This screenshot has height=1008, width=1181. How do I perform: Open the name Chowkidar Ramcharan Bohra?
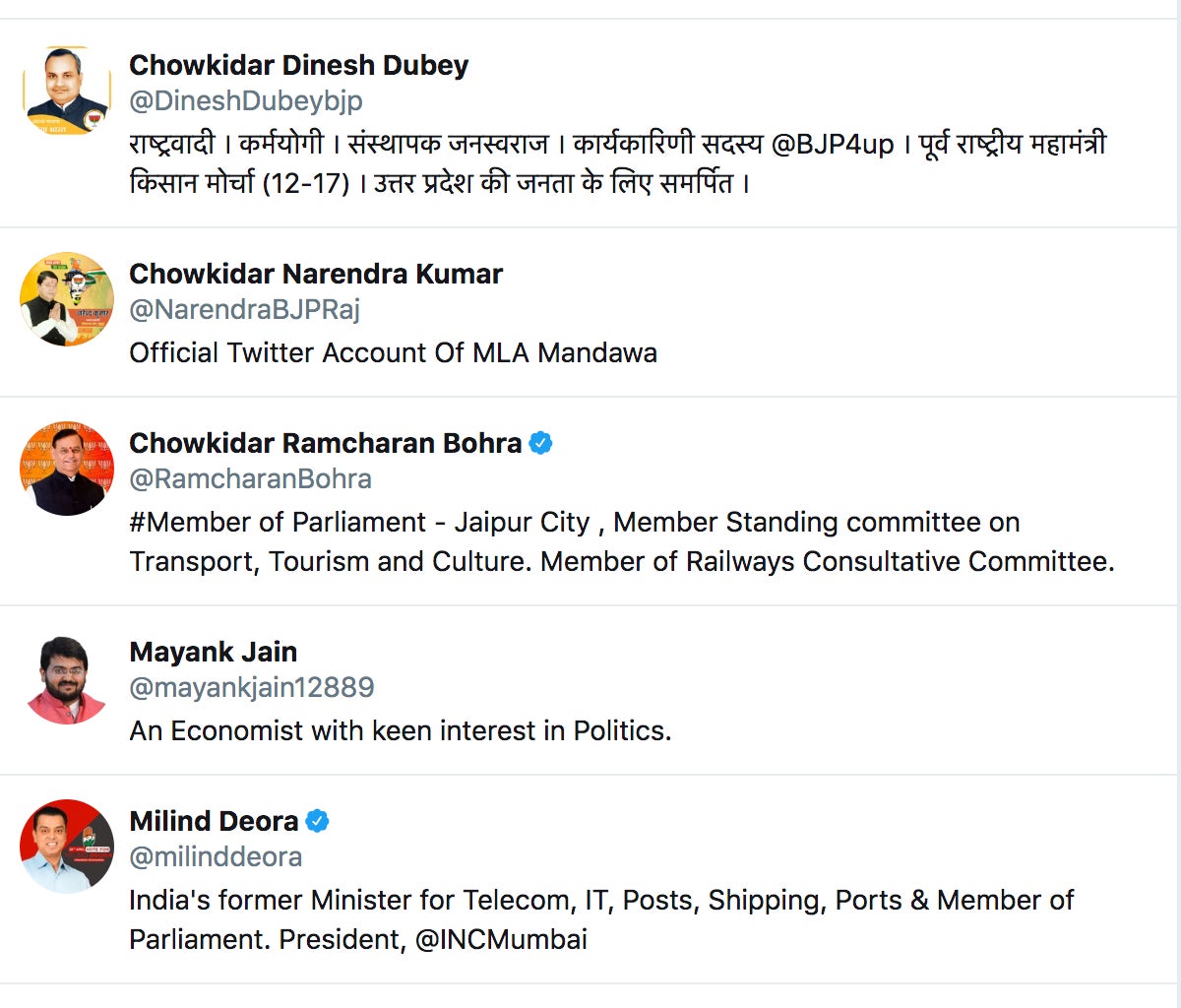click(x=325, y=443)
